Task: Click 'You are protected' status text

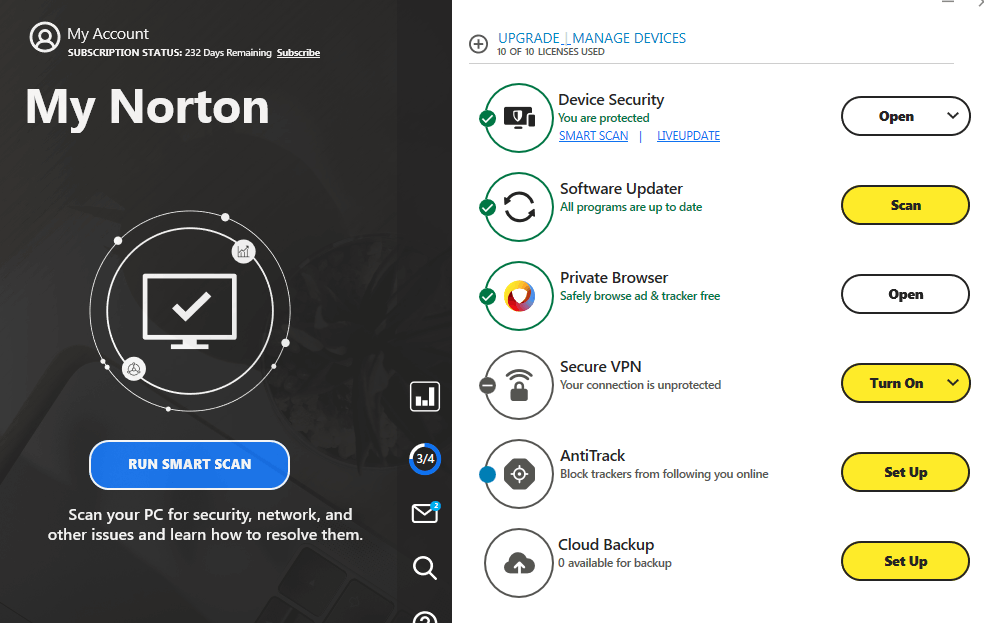Action: pos(604,118)
